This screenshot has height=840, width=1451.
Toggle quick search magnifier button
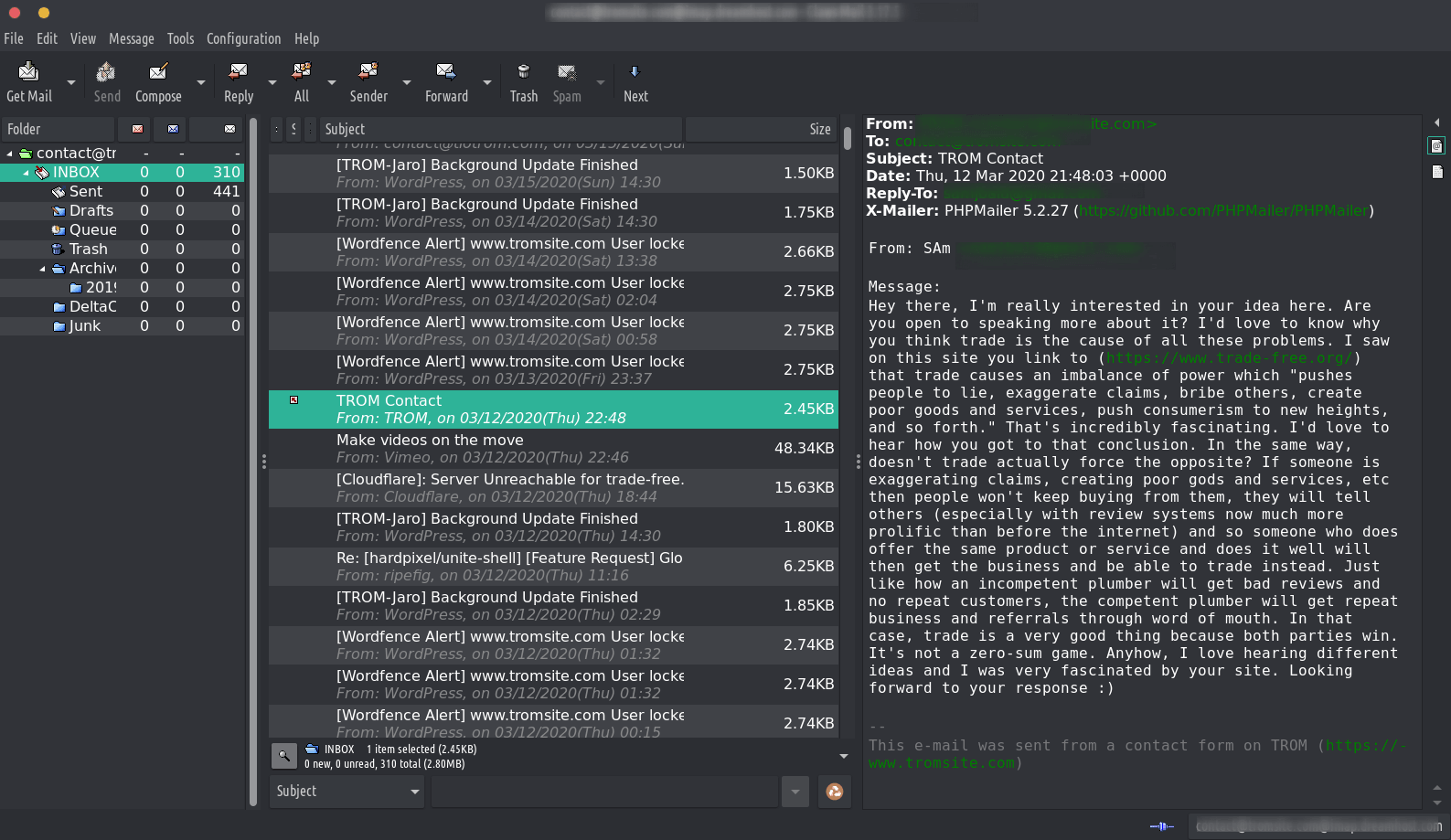(x=284, y=756)
